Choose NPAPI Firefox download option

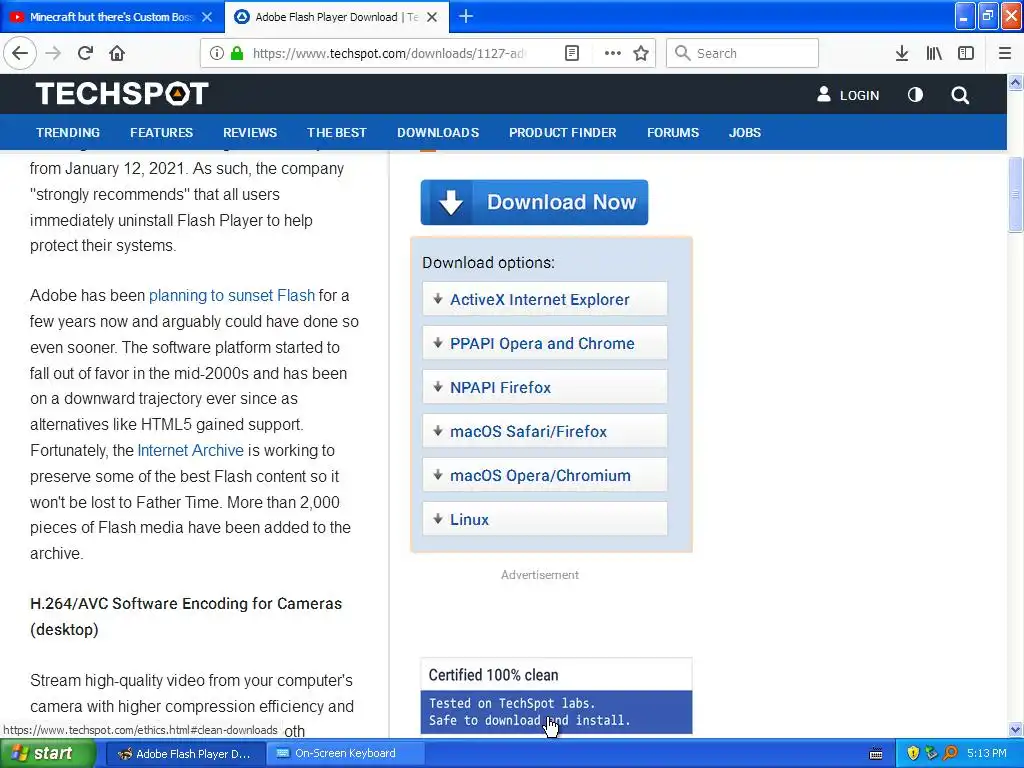click(x=545, y=387)
